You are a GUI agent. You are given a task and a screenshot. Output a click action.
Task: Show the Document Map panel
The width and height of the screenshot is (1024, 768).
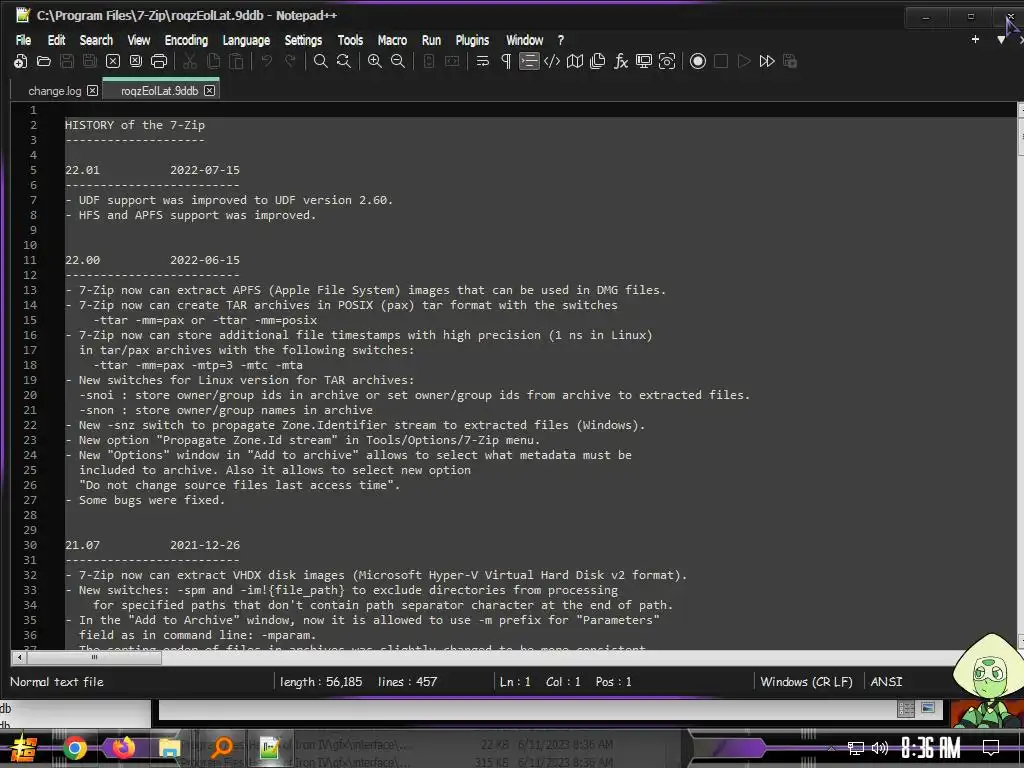click(575, 61)
